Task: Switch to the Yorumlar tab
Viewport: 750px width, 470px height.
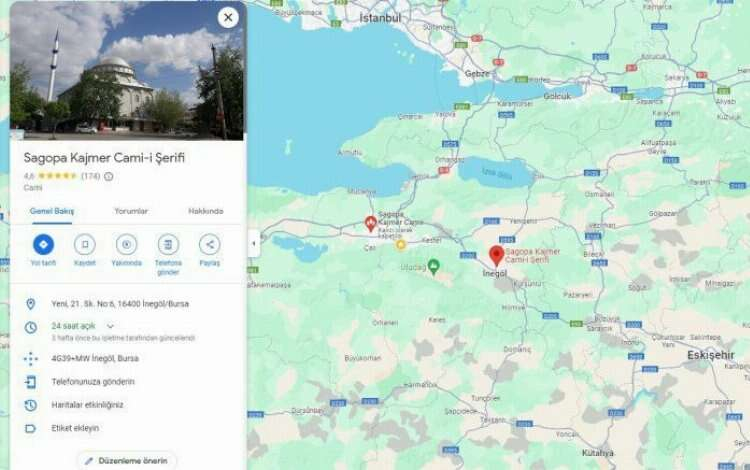Action: tap(131, 211)
